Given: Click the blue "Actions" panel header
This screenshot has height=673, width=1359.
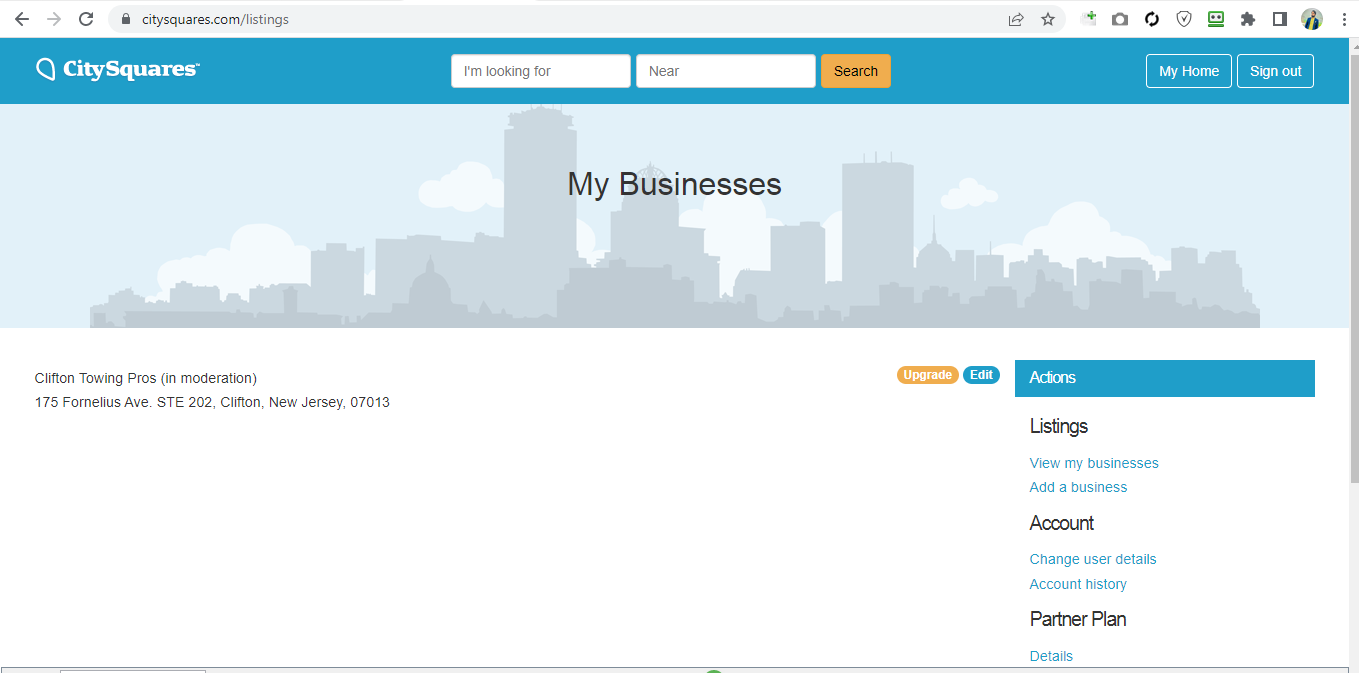Looking at the screenshot, I should (1165, 378).
